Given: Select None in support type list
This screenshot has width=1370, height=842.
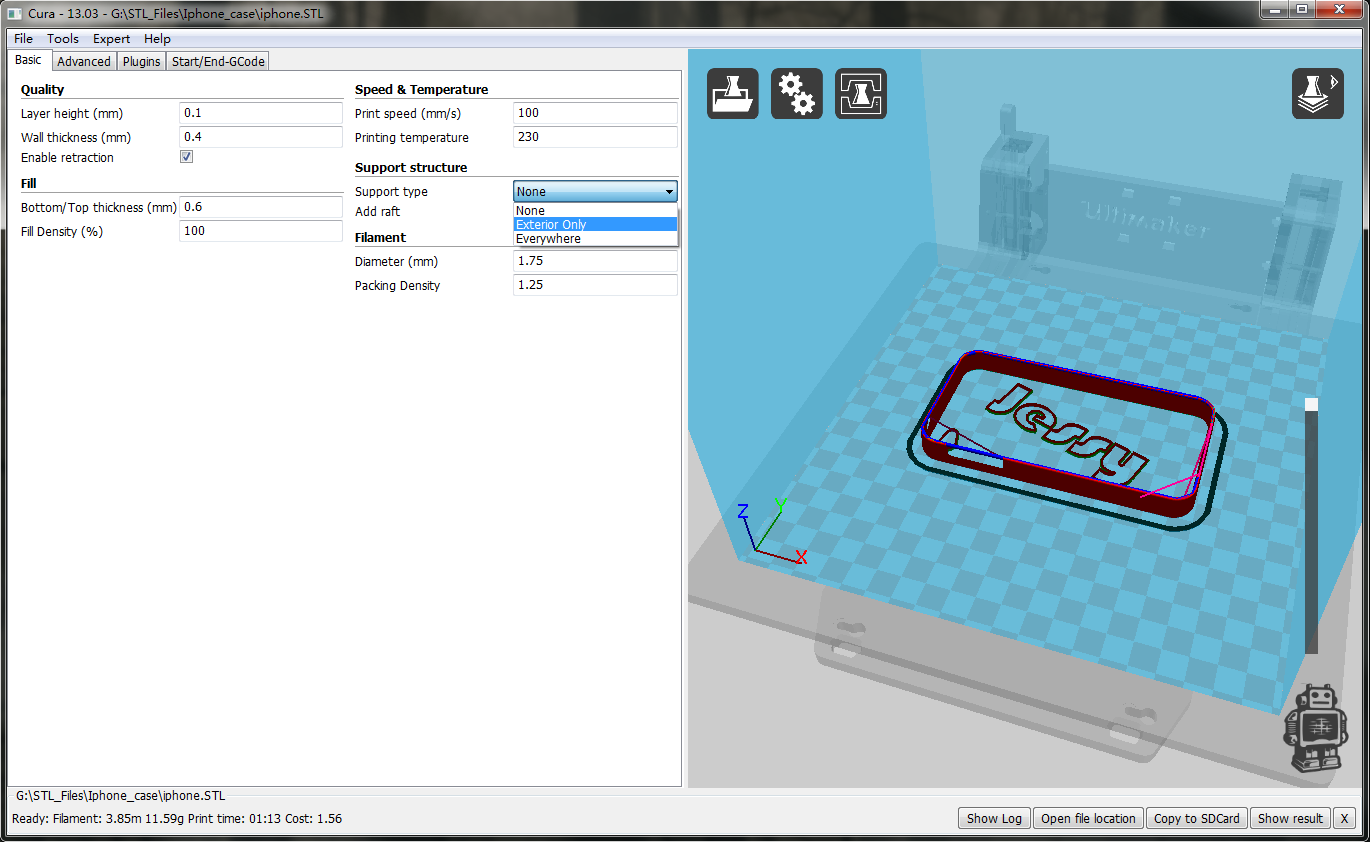Looking at the screenshot, I should [x=596, y=211].
